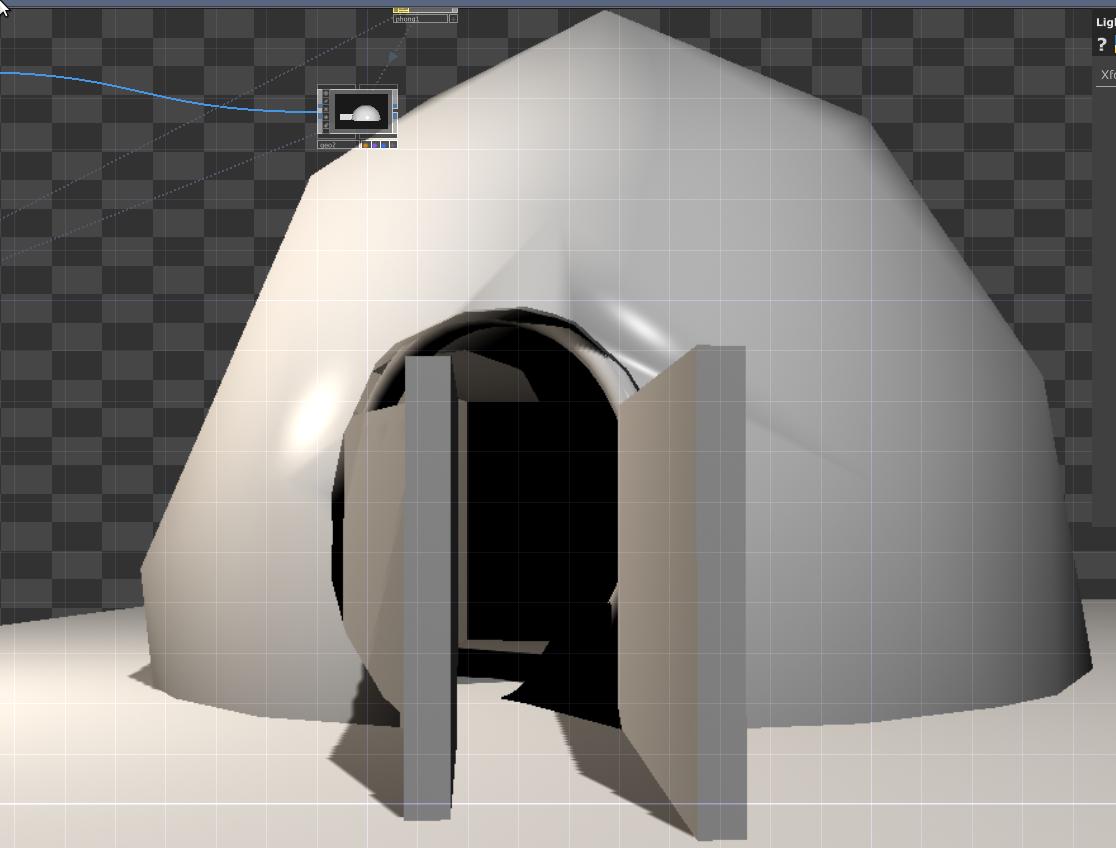This screenshot has width=1116, height=848.
Task: Toggle the top circular flag on geo2
Action: pos(326,94)
